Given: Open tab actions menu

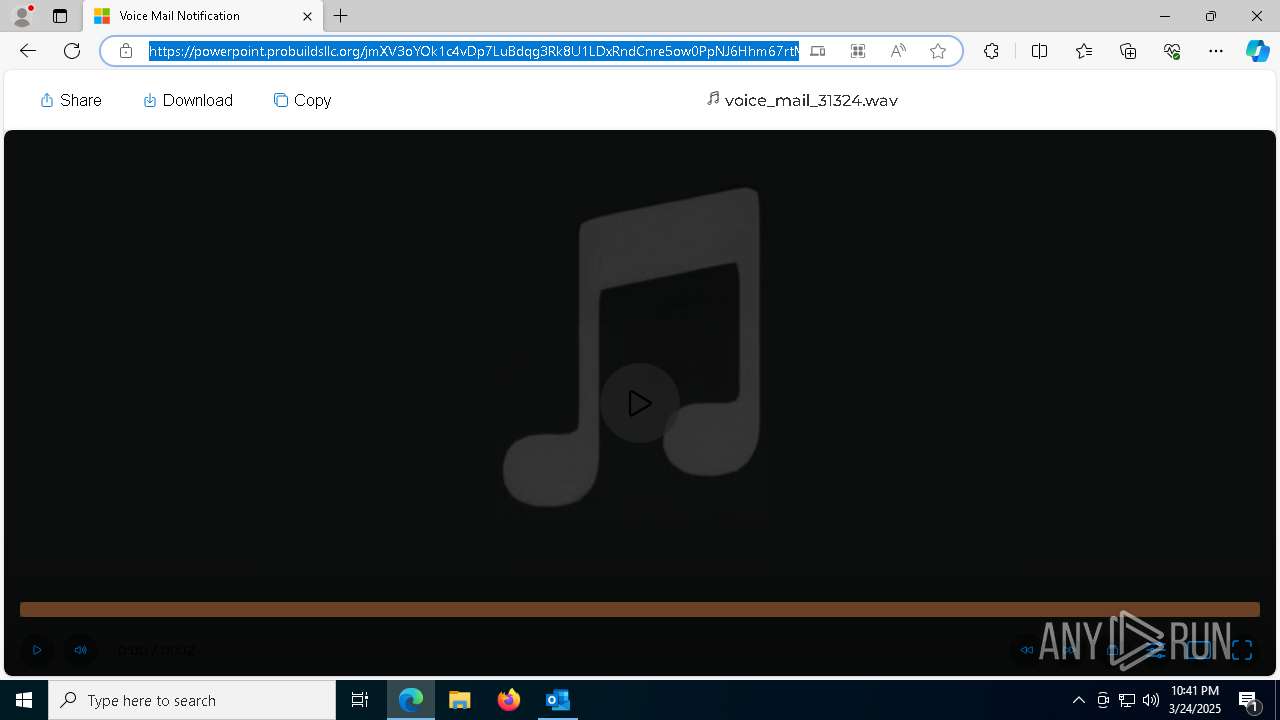Looking at the screenshot, I should pos(60,16).
